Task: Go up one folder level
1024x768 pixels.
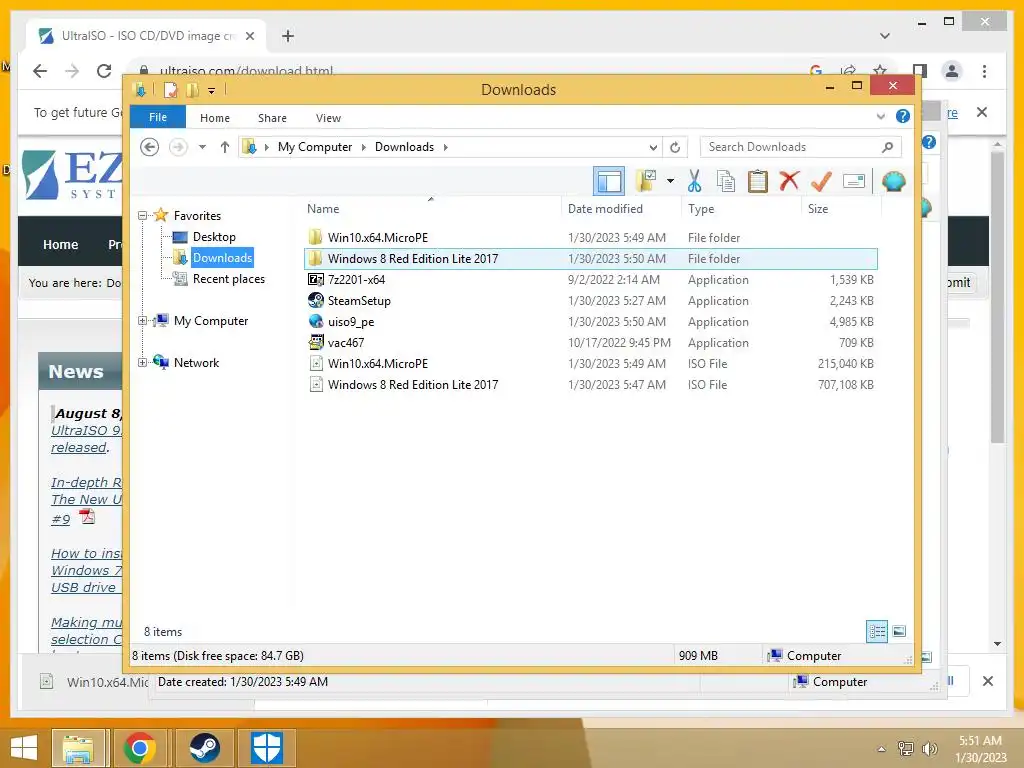Action: 225,147
